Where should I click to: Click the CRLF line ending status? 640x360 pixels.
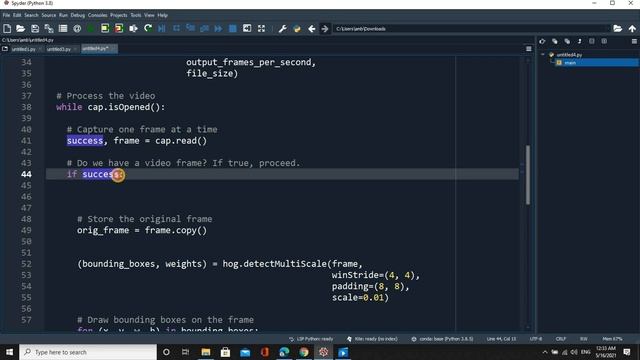pyautogui.click(x=561, y=339)
